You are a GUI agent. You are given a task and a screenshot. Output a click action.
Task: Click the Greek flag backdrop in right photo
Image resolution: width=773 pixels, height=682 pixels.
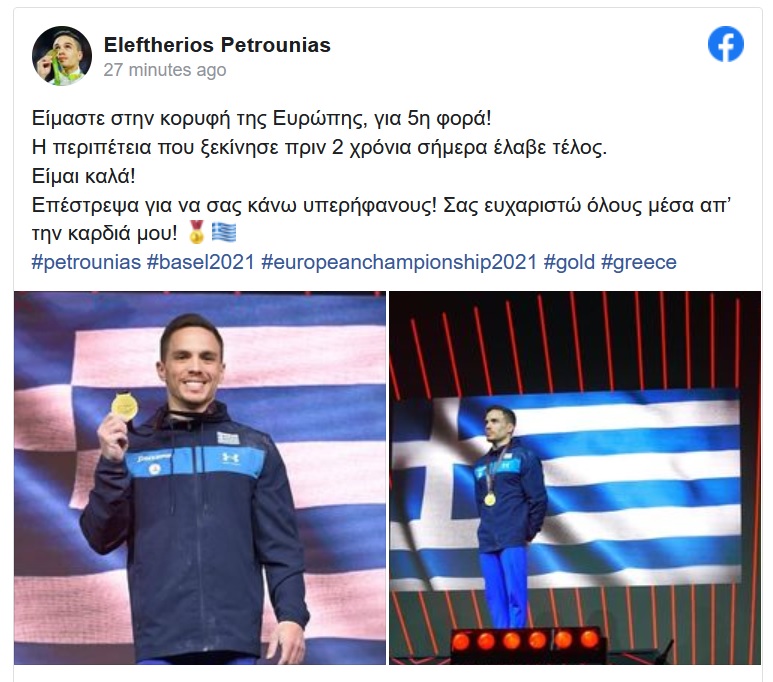click(x=567, y=487)
